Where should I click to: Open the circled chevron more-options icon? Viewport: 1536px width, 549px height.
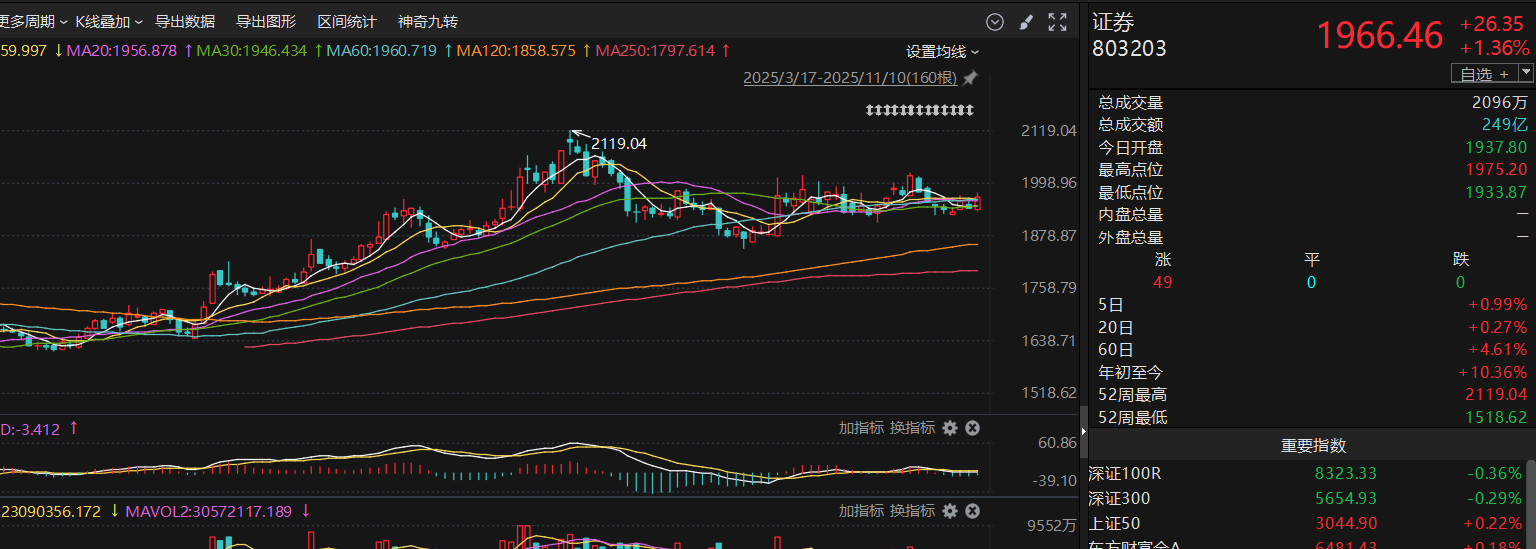pos(994,22)
